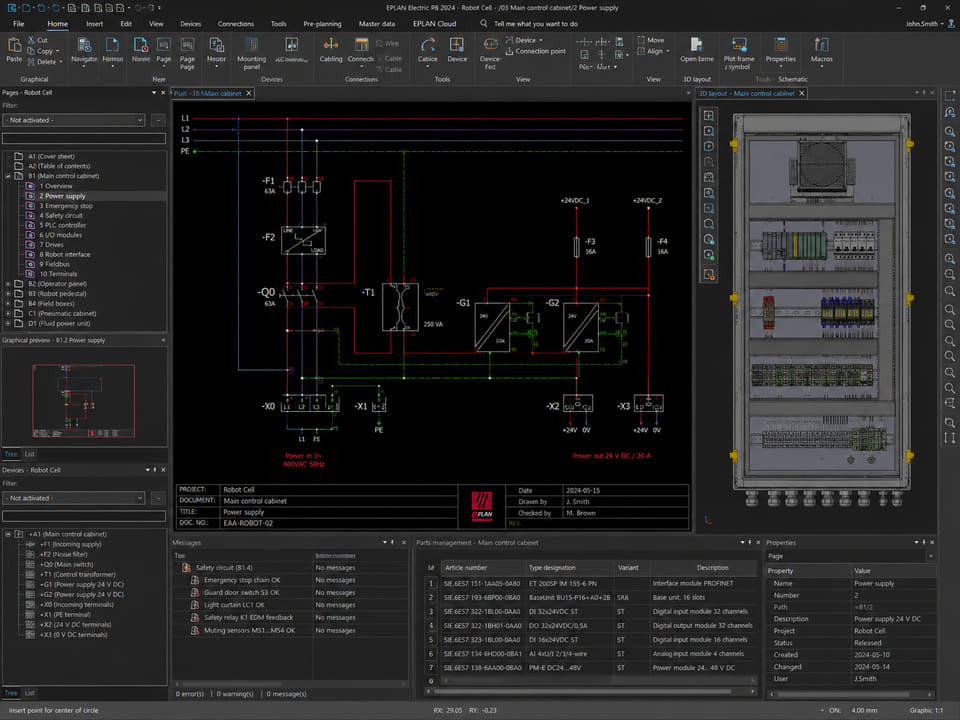Toggle auto-hide pin on Parts management panel
This screenshot has width=960, height=720.
point(749,542)
